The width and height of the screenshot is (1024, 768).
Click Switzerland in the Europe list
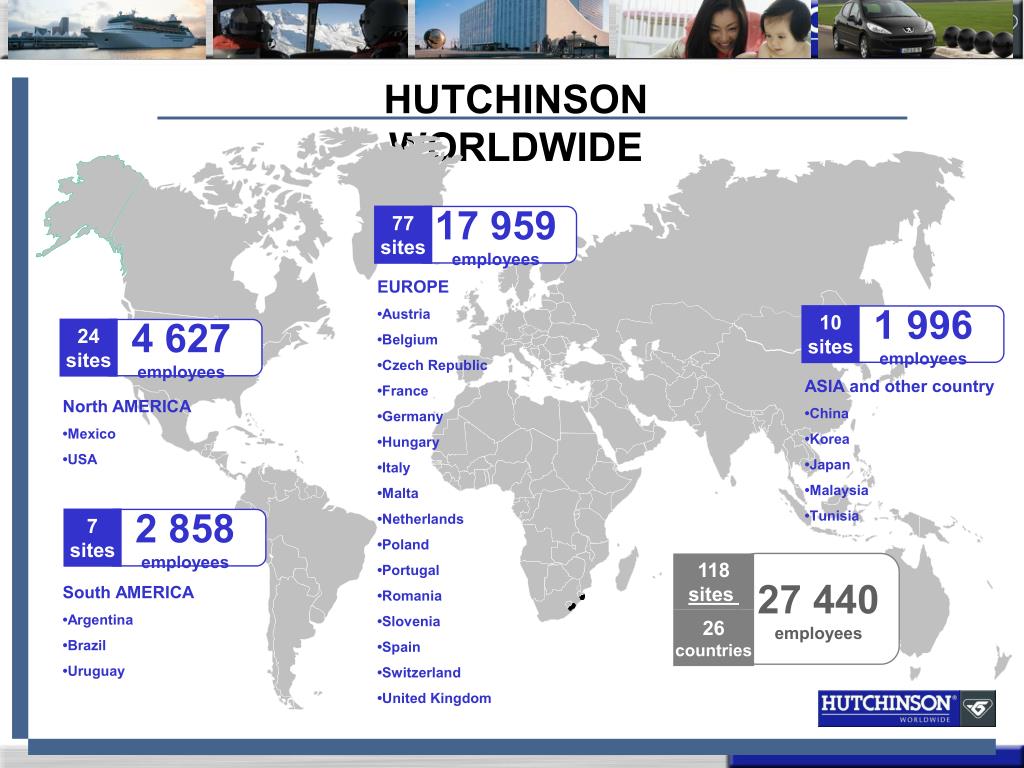[419, 673]
